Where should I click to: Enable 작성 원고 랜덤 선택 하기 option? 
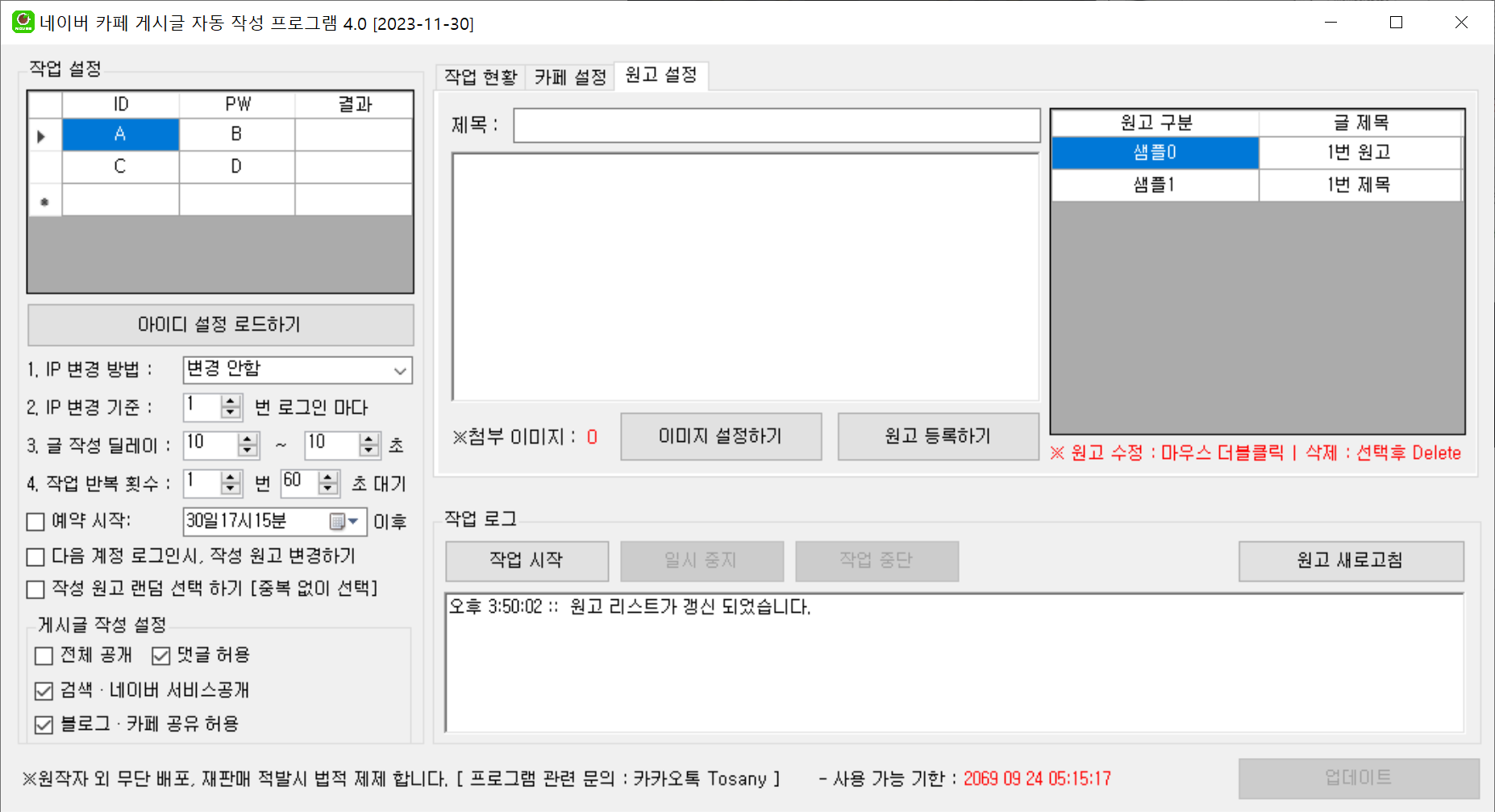35,589
